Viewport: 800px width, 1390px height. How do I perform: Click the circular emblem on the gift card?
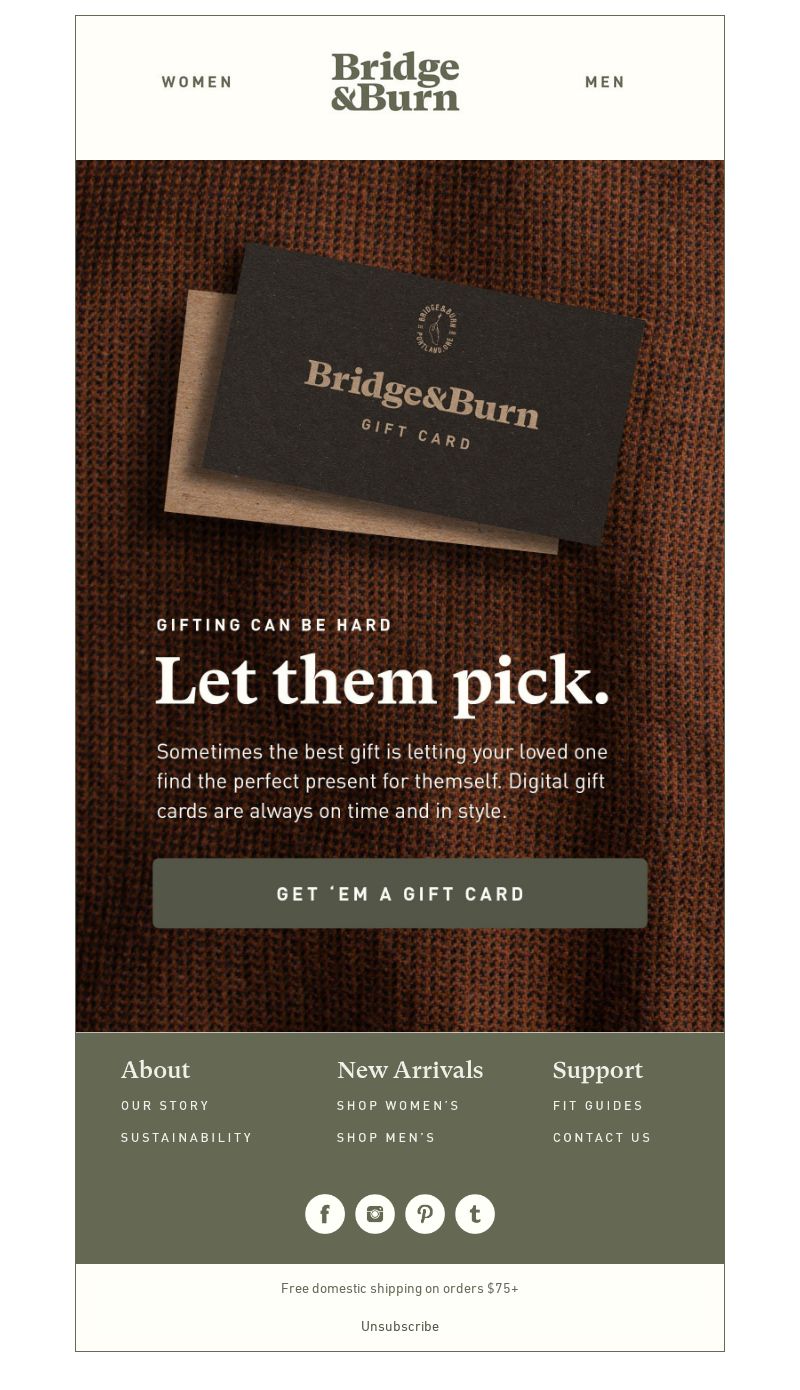point(437,326)
